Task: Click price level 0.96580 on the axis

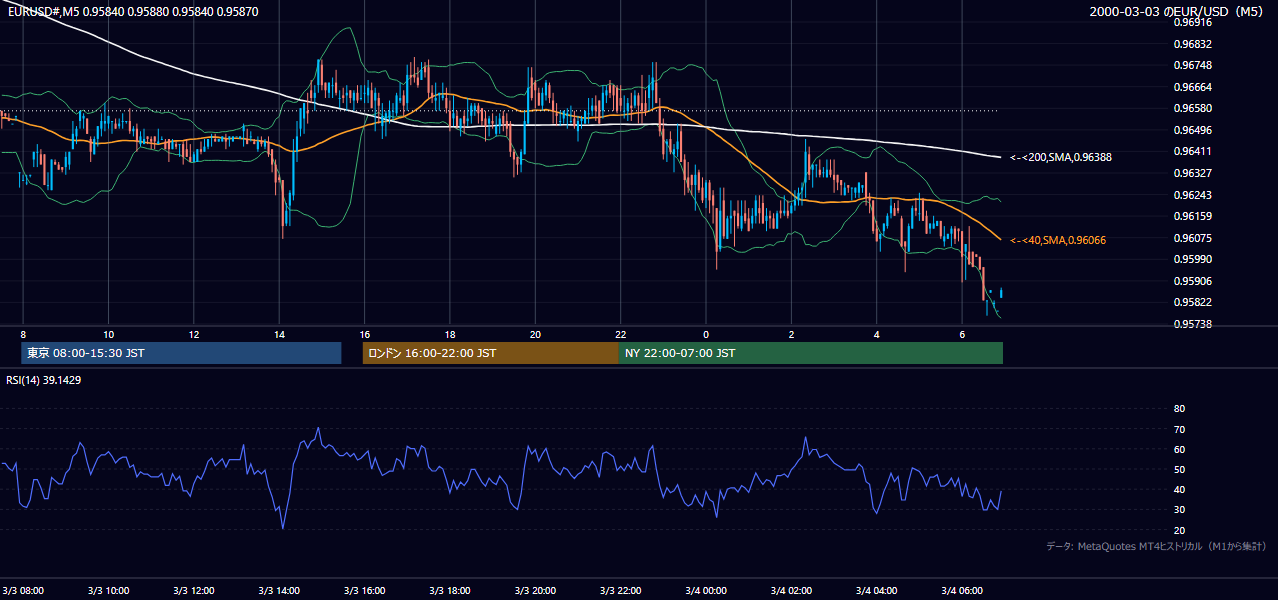Action: pyautogui.click(x=1192, y=108)
